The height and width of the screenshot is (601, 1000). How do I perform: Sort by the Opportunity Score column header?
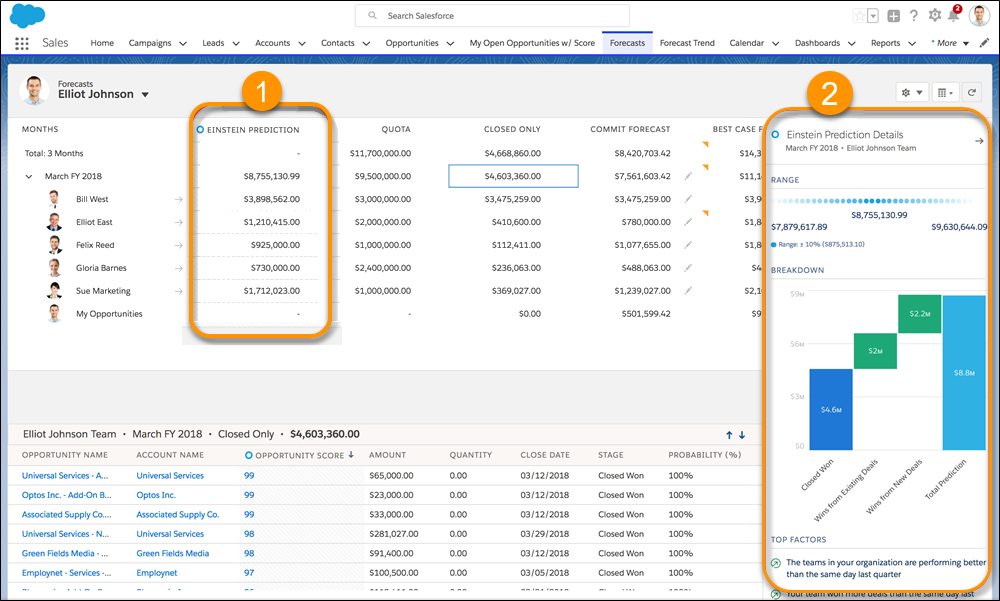tap(299, 456)
